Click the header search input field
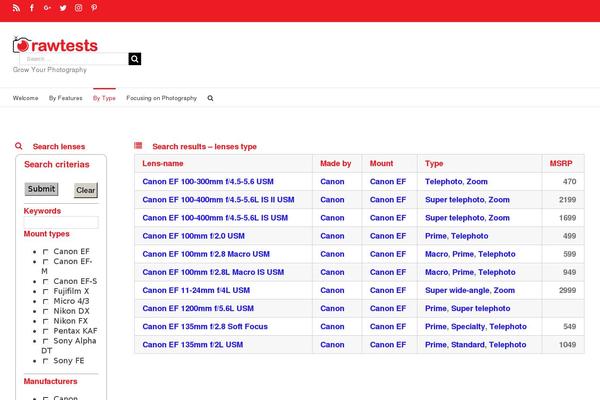The image size is (600, 400). tap(74, 59)
